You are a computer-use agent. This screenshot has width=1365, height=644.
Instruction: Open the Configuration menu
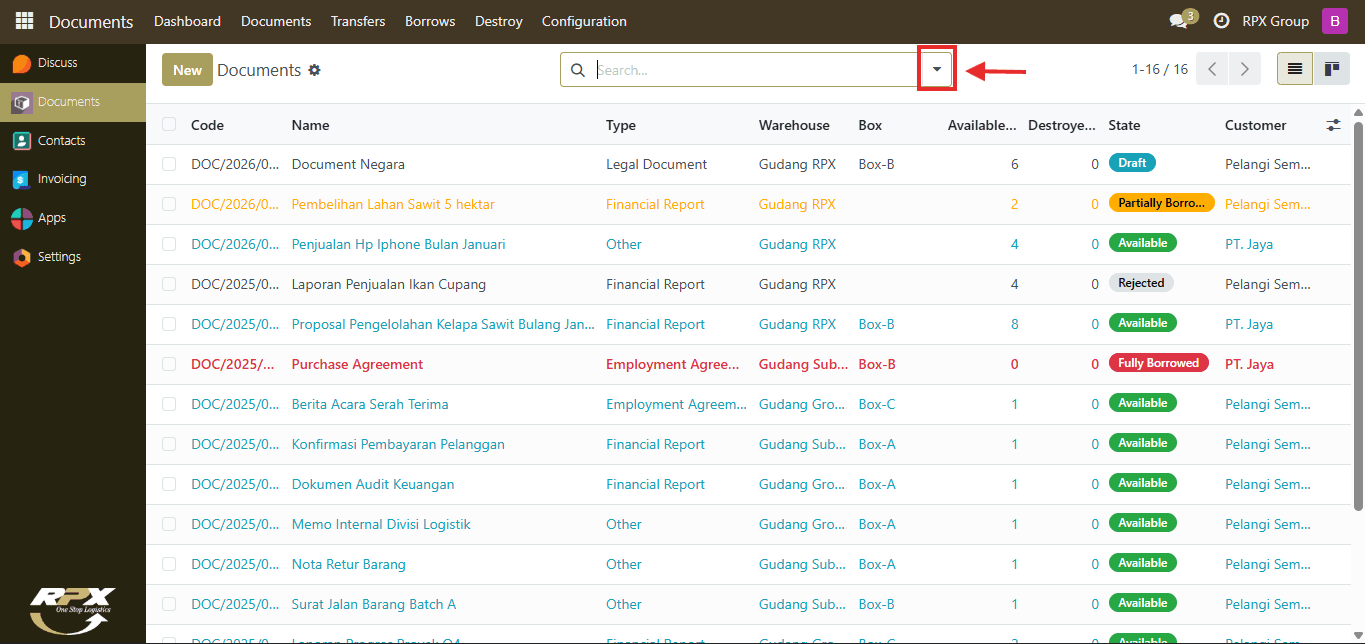pyautogui.click(x=584, y=21)
